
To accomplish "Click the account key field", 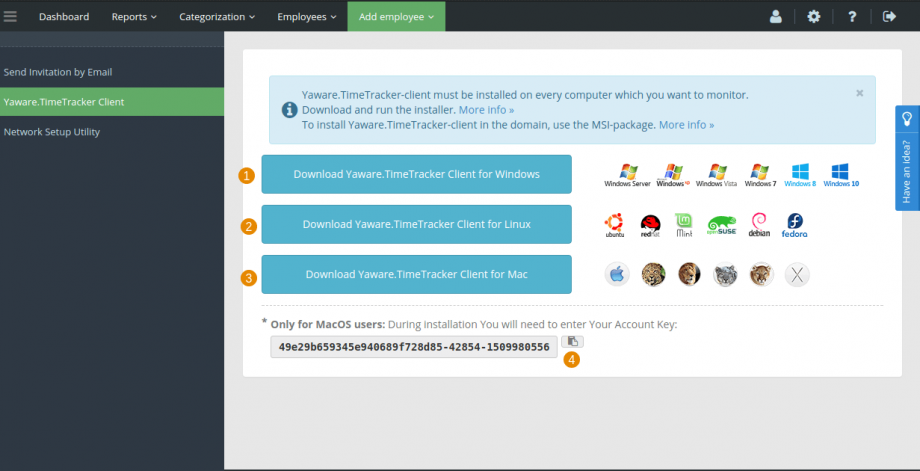I will [x=414, y=347].
